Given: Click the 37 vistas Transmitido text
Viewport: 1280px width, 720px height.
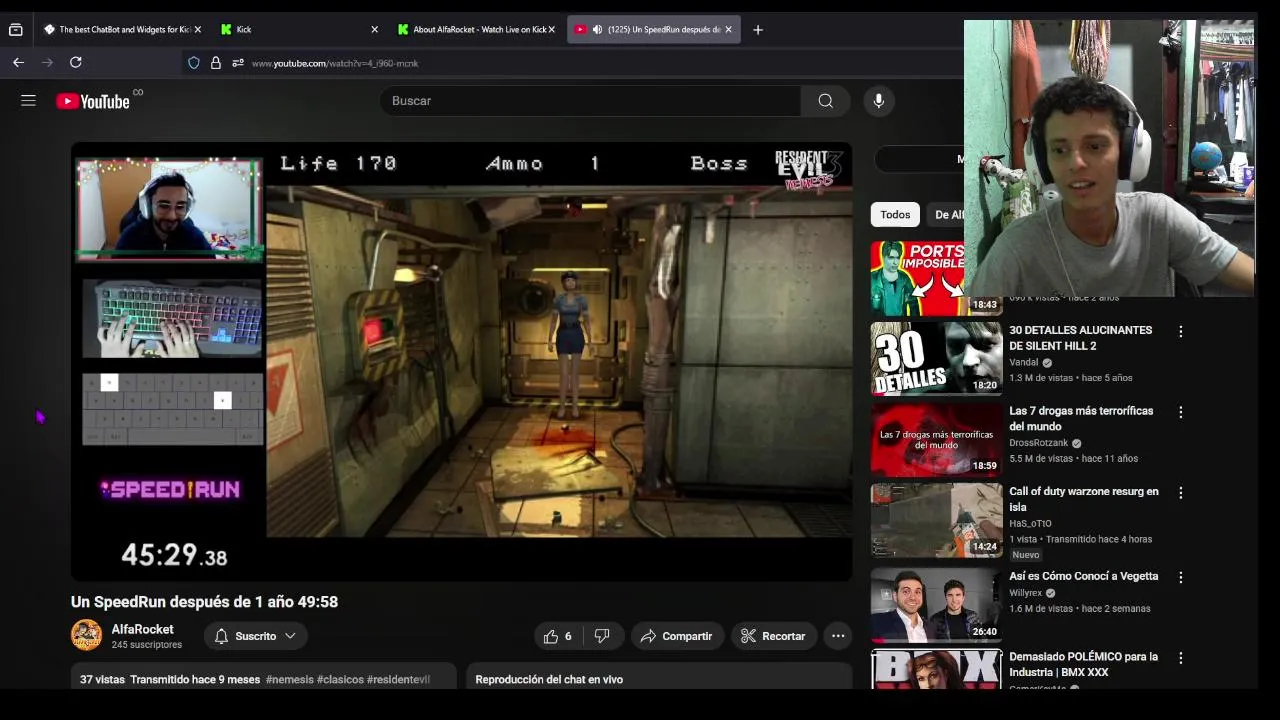Looking at the screenshot, I should [x=170, y=679].
